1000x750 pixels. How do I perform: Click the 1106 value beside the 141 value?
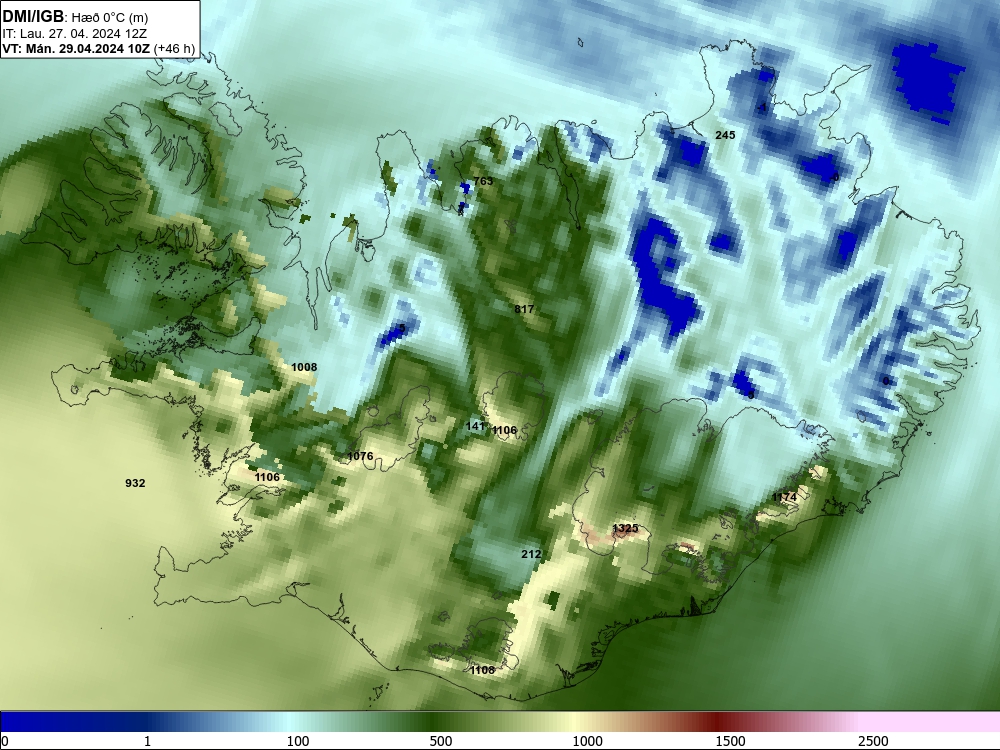[504, 430]
